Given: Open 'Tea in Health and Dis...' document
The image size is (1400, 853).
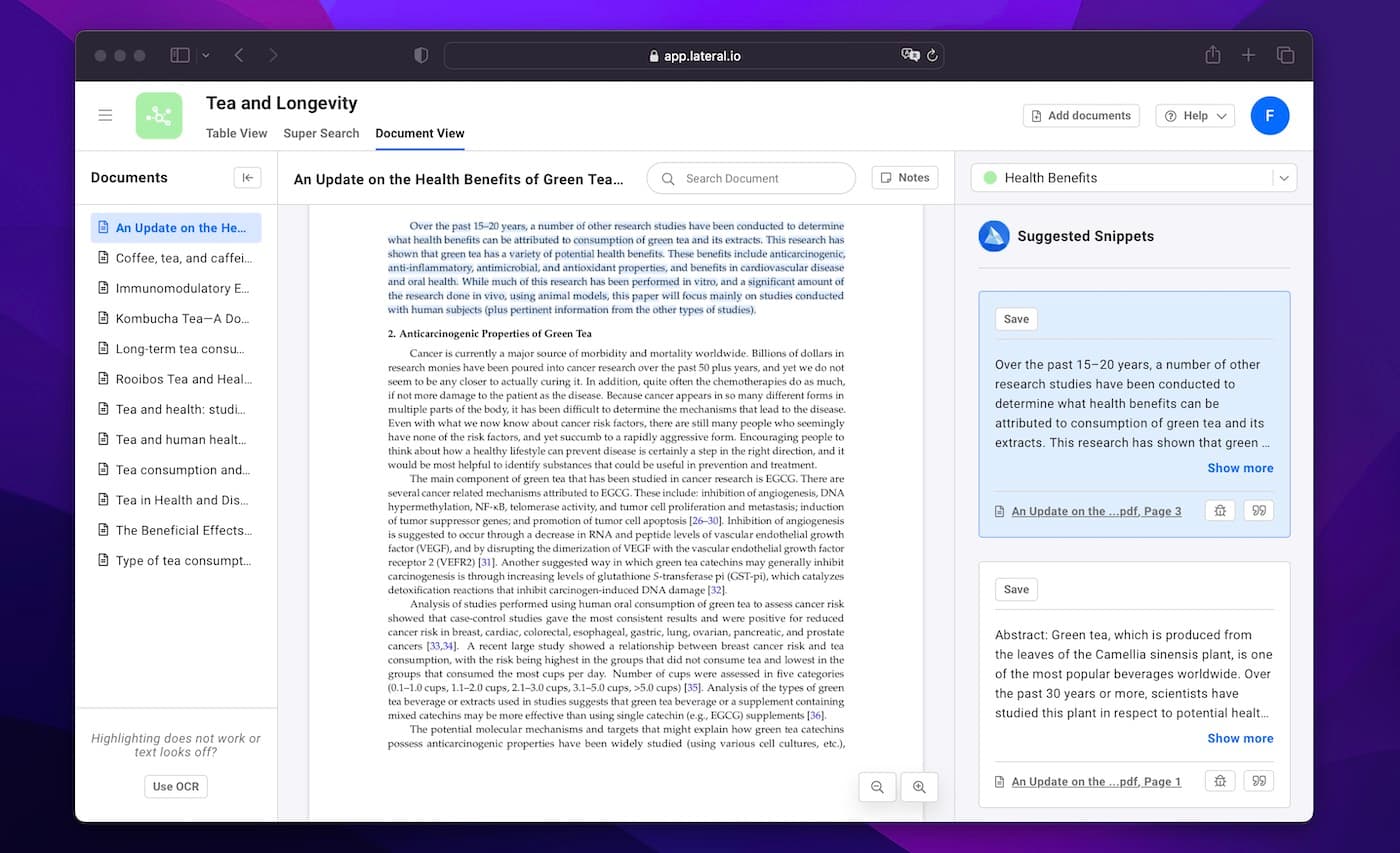Looking at the screenshot, I should (176, 500).
